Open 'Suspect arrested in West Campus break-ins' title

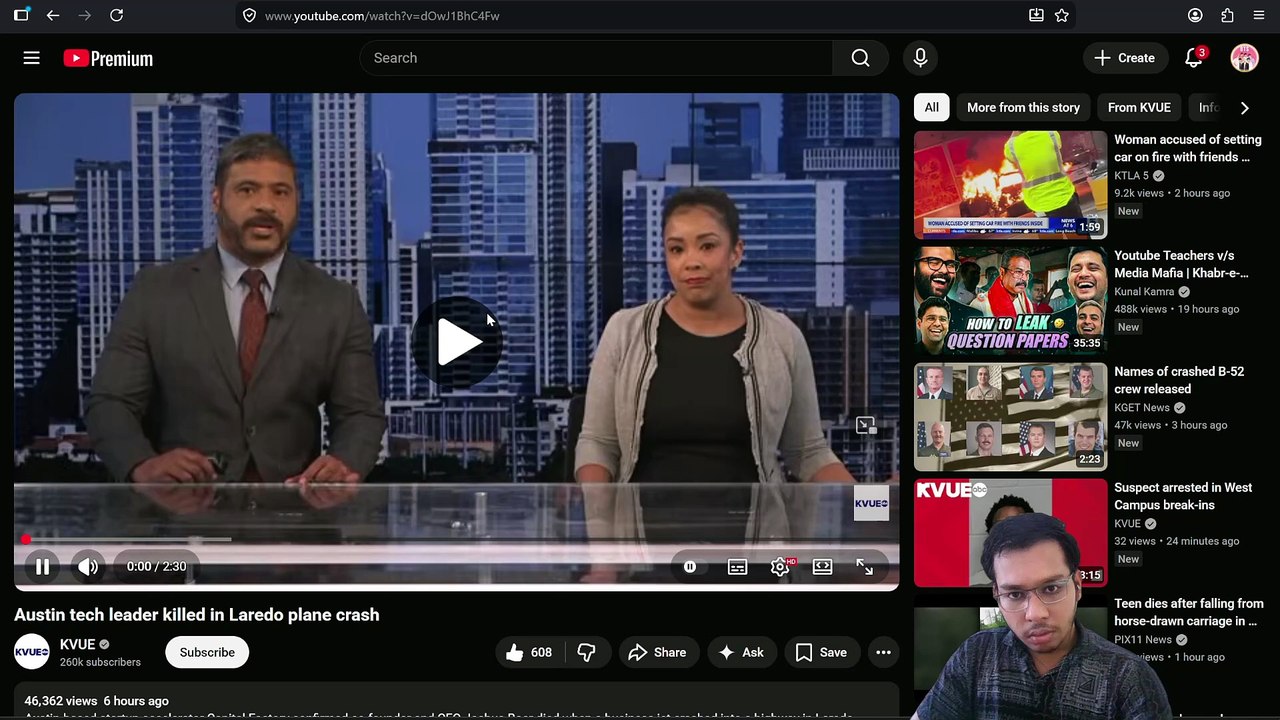(1183, 496)
